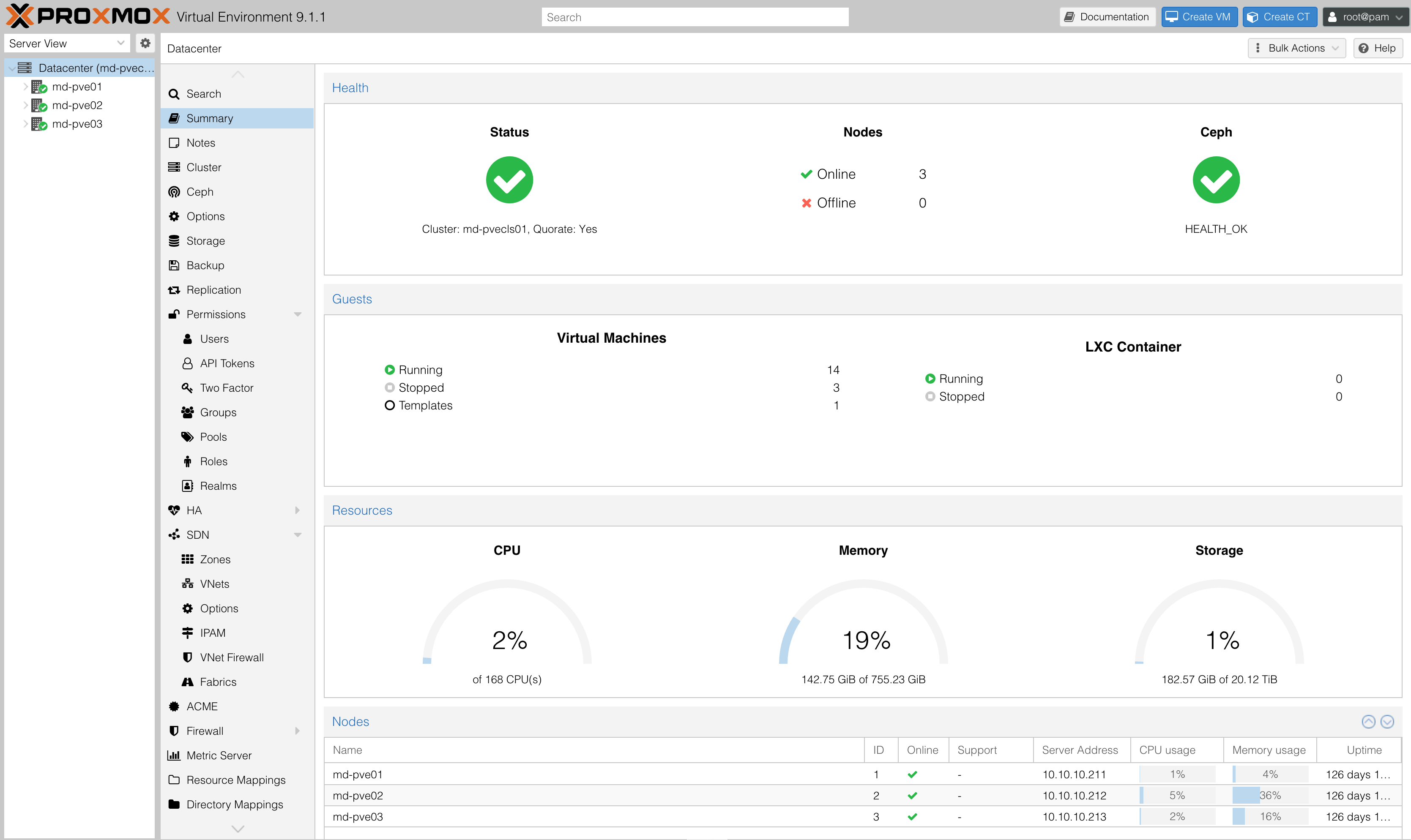Click the Replication arrows icon
Screen dimensions: 1411x840
click(175, 289)
